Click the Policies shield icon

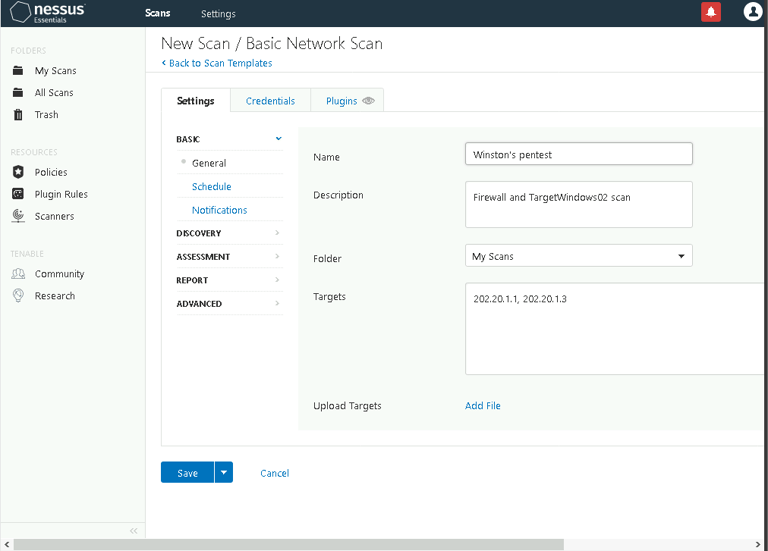(18, 172)
